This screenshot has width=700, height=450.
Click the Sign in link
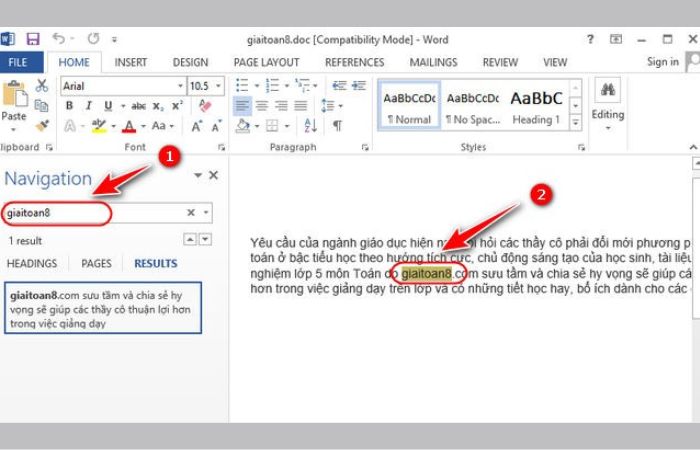pyautogui.click(x=663, y=62)
